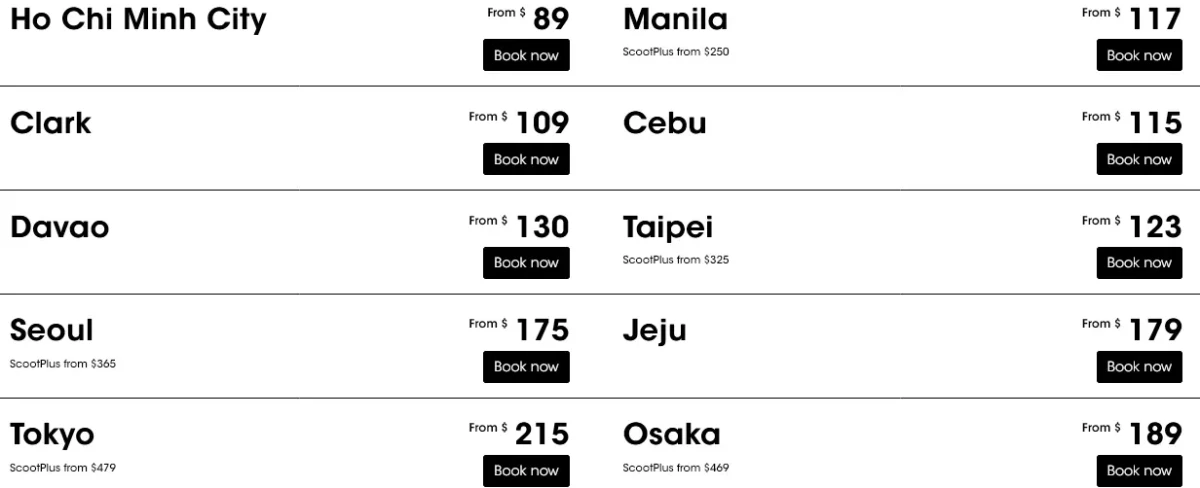Select the Manila destination title
This screenshot has width=1200, height=488.
pos(675,19)
